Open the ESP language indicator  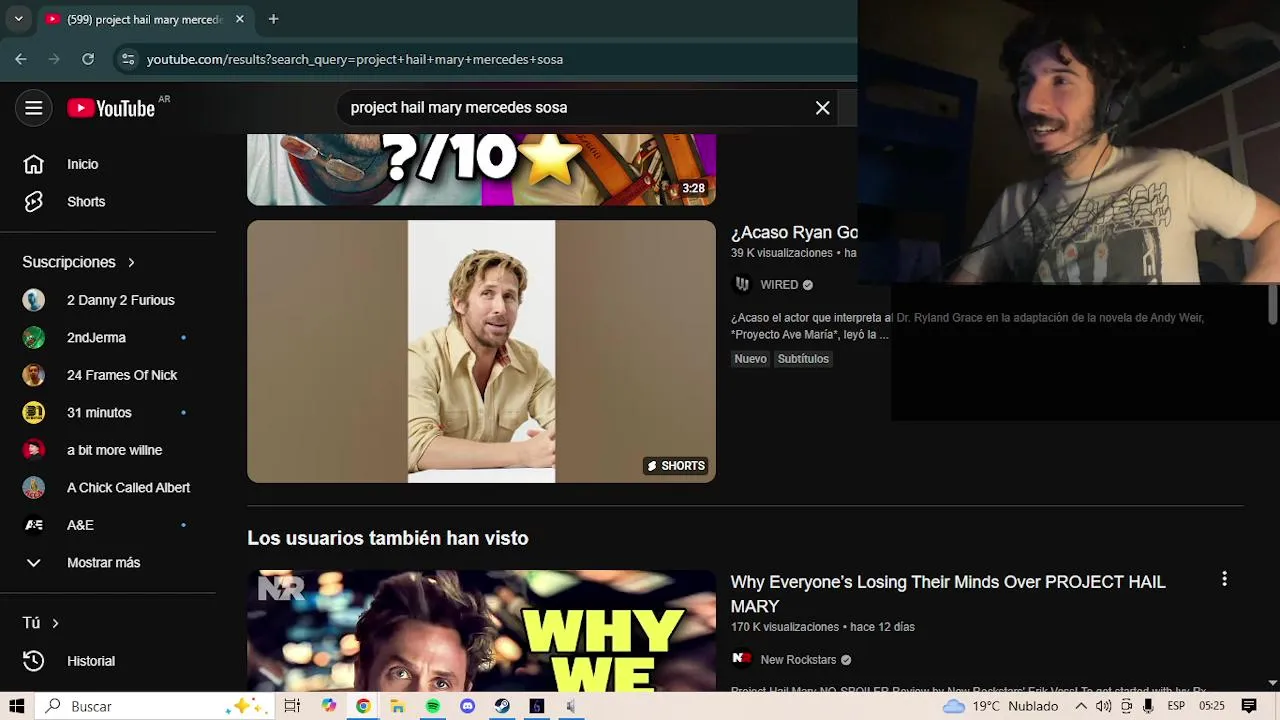1176,706
